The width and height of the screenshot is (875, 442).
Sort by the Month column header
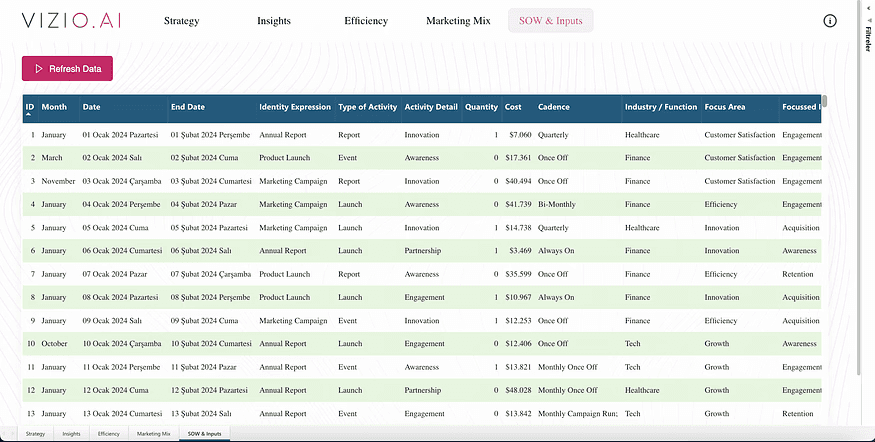click(x=54, y=107)
